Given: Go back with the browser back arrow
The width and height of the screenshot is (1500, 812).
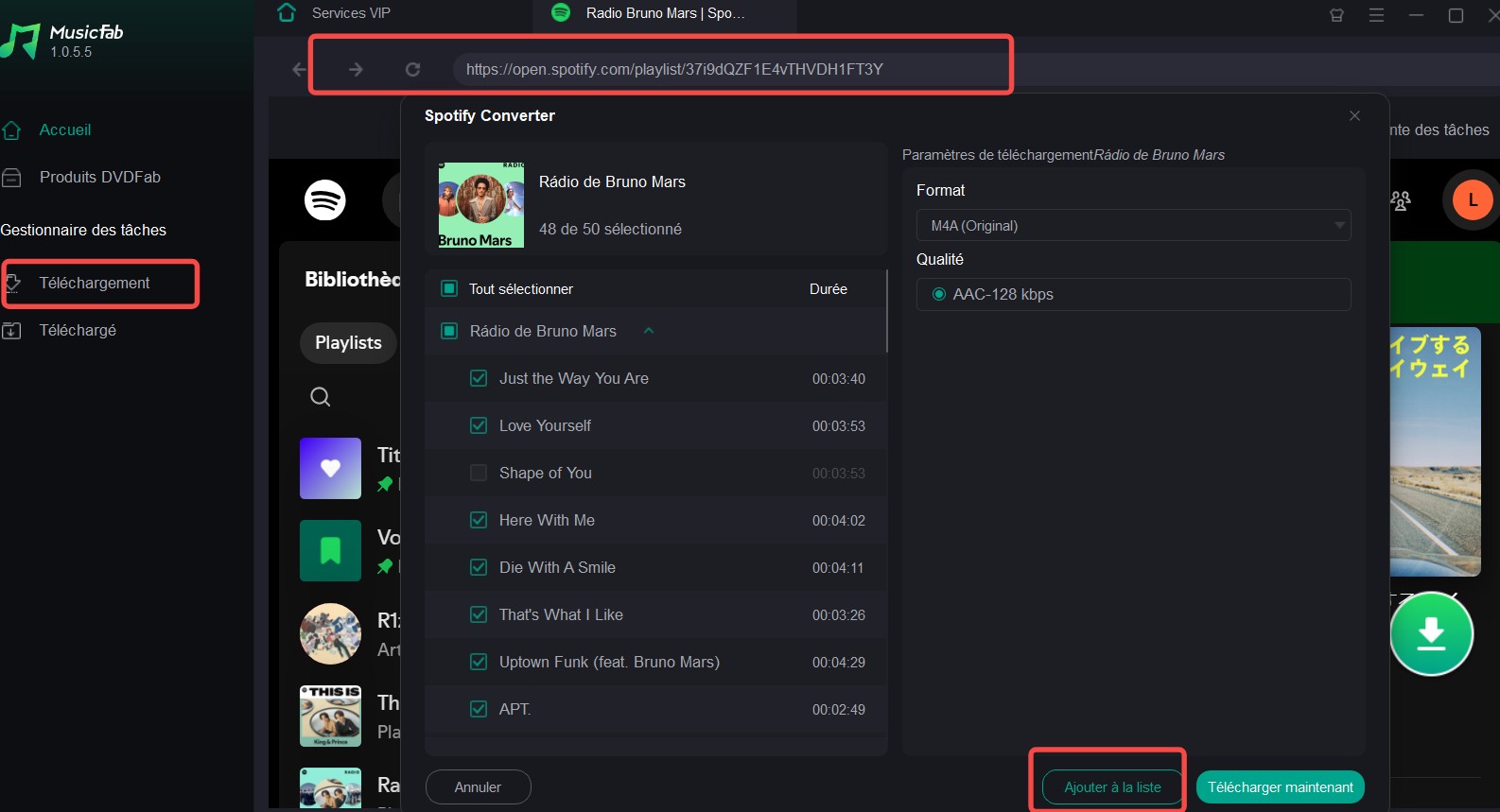Looking at the screenshot, I should [x=300, y=69].
